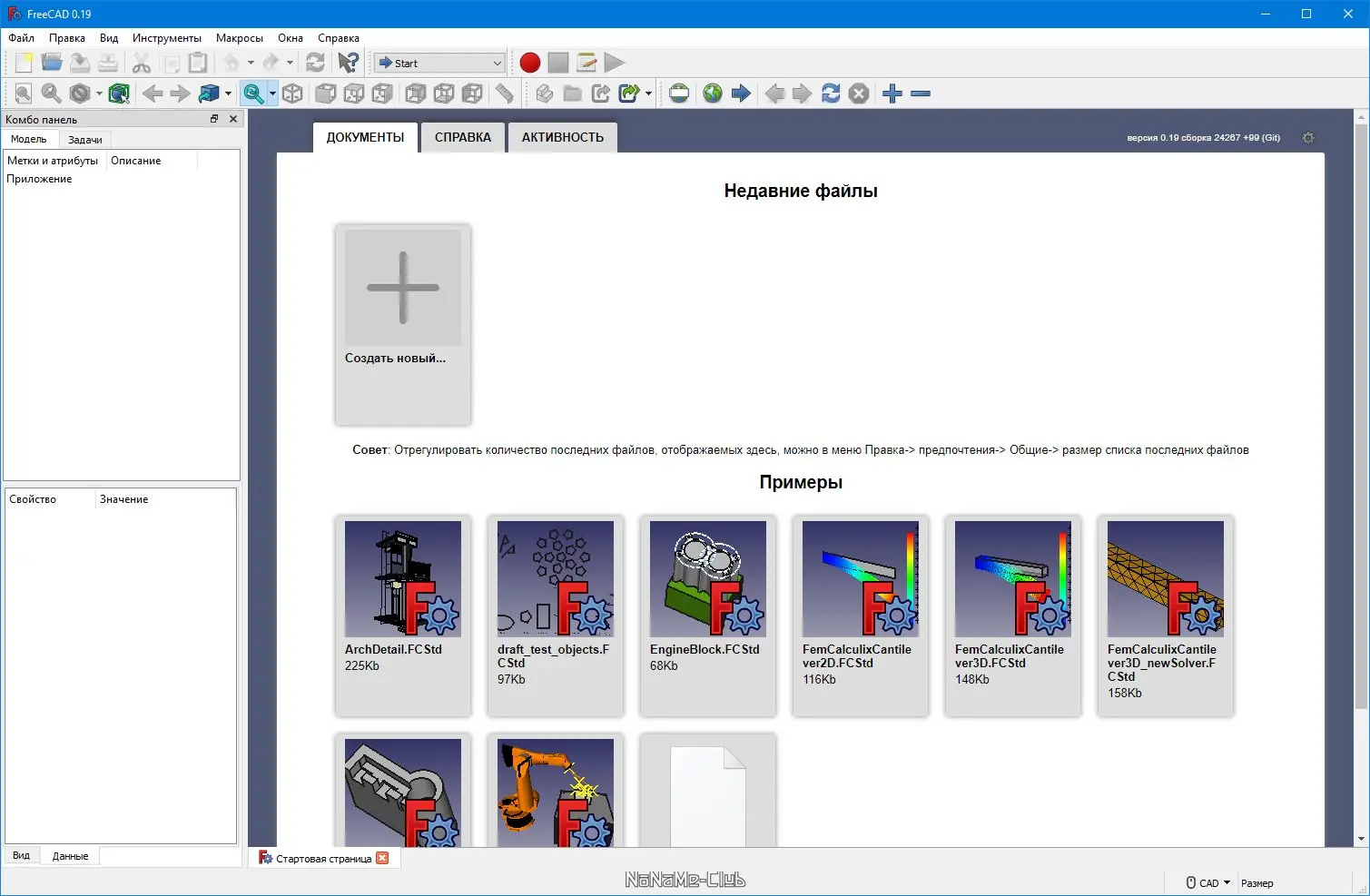Click the Draw style icon
Image resolution: width=1370 pixels, height=896 pixels.
pyautogui.click(x=80, y=94)
